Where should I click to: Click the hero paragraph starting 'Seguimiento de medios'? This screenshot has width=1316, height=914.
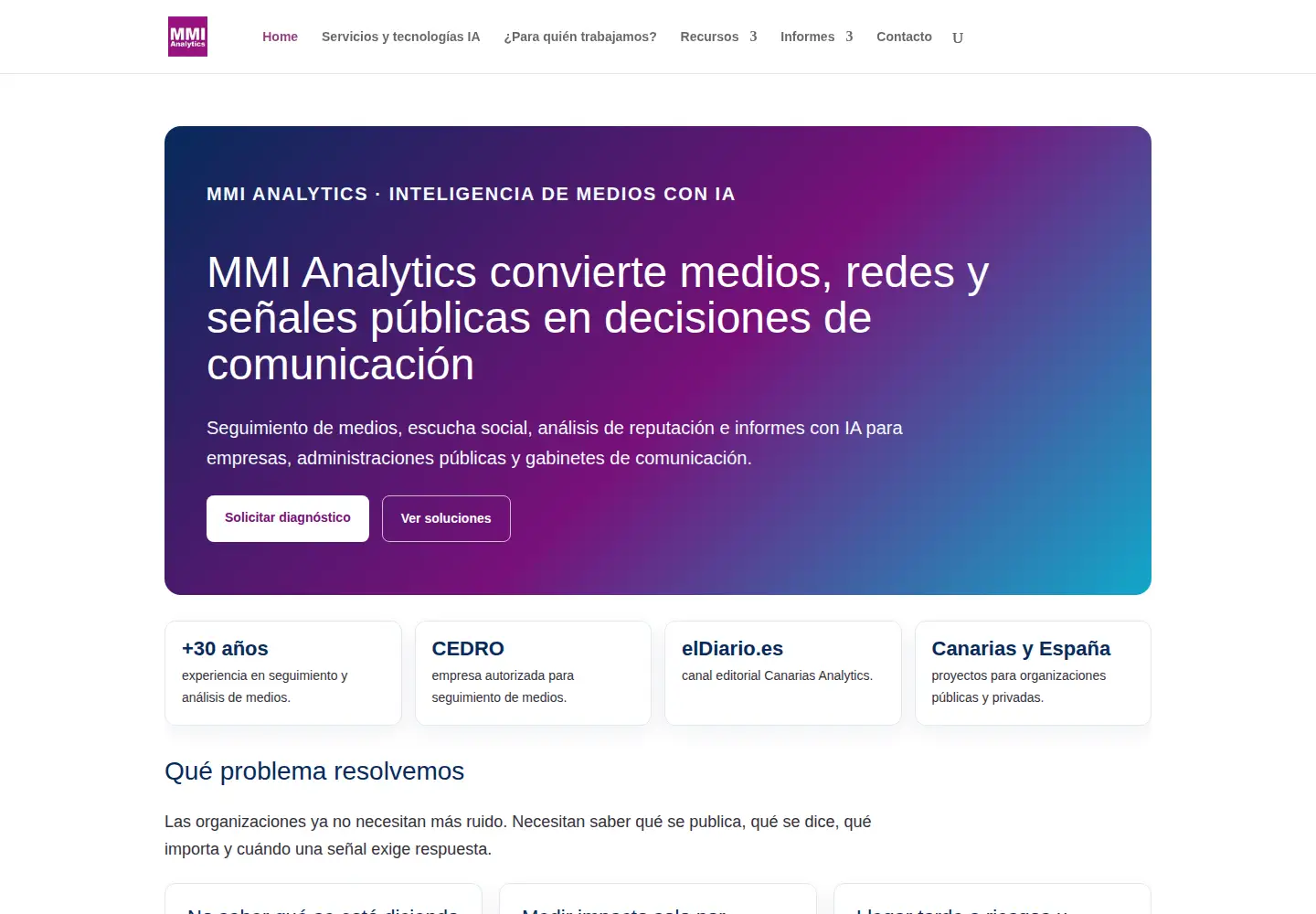[555, 442]
